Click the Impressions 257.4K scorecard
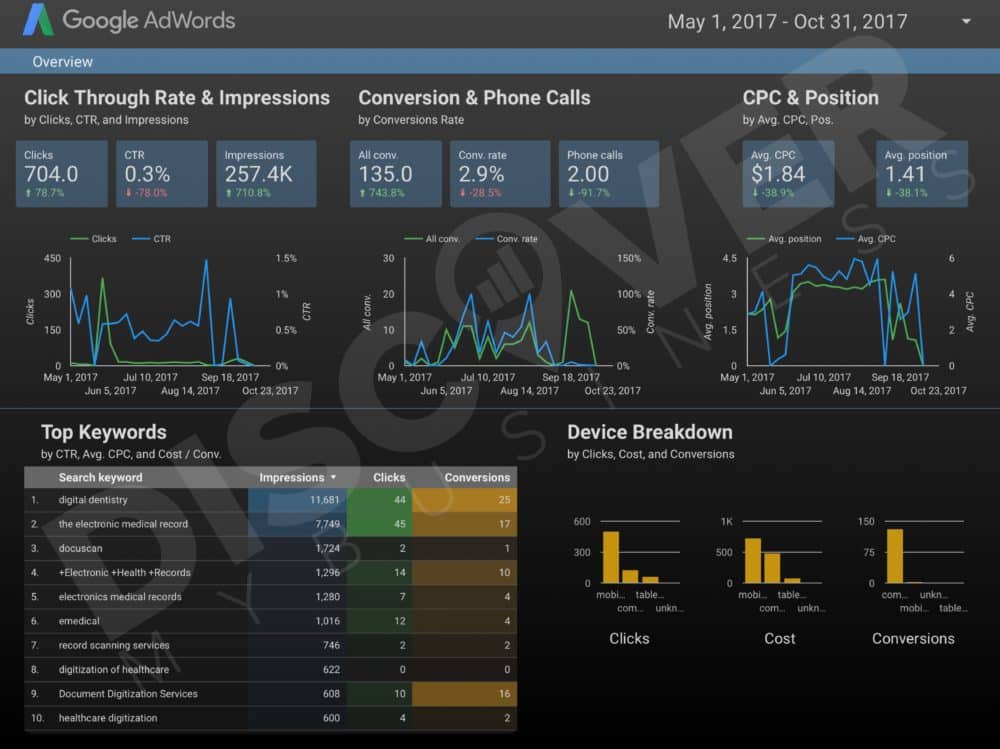This screenshot has height=749, width=1000. pyautogui.click(x=267, y=174)
